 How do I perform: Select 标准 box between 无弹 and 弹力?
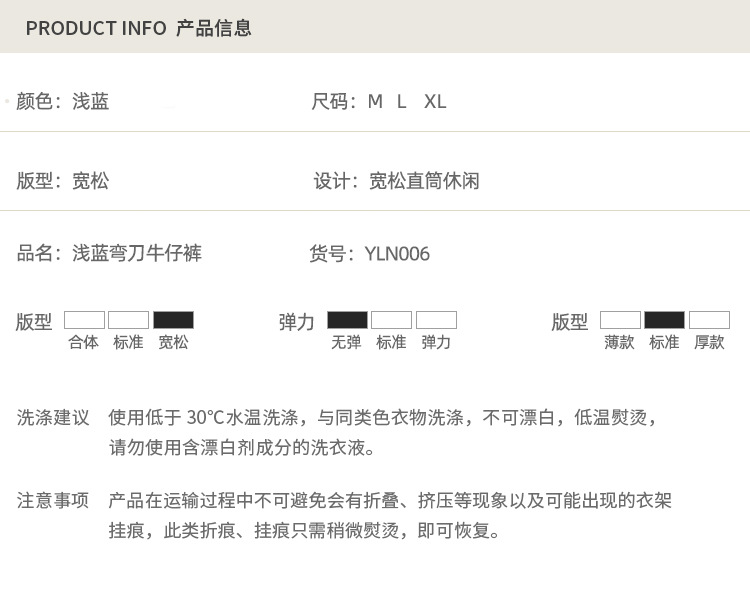(x=391, y=320)
